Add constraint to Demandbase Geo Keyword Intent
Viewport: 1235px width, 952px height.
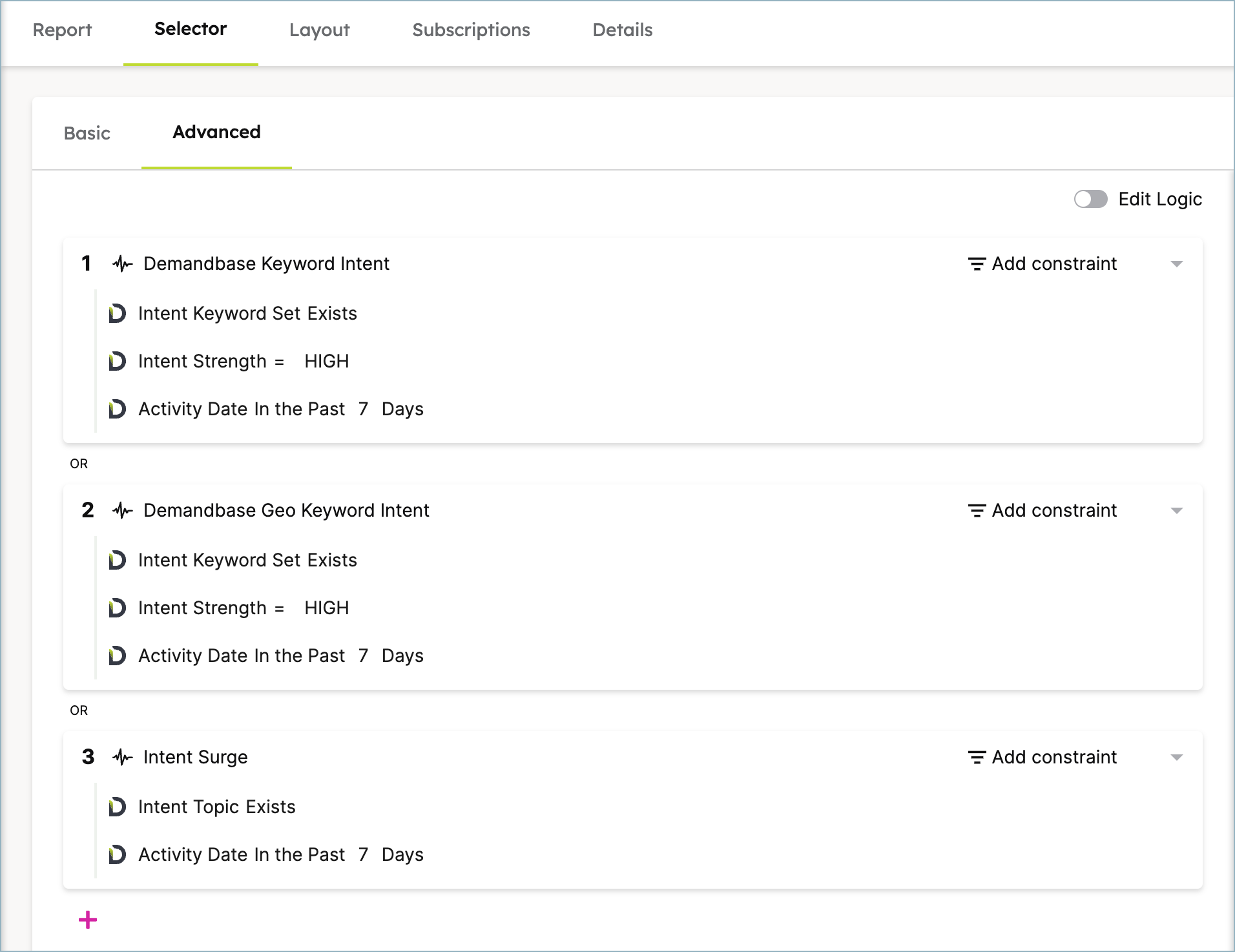(x=1042, y=510)
